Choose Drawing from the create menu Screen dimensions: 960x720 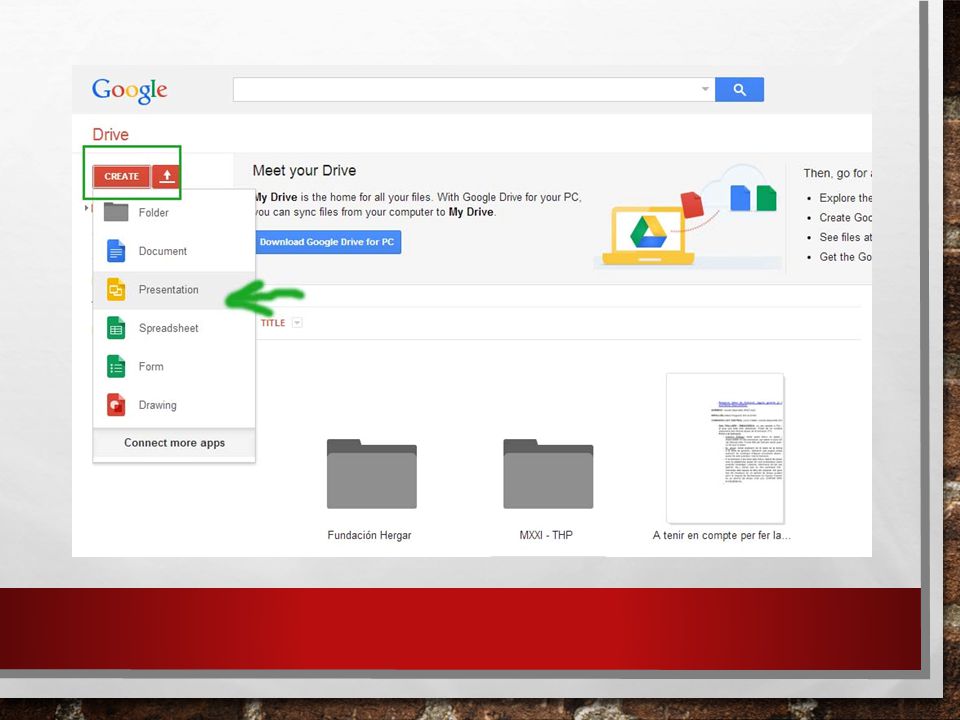pos(174,405)
